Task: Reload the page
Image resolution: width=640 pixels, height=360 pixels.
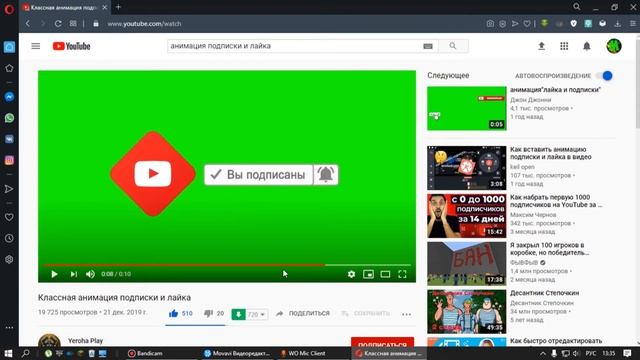Action: click(58, 24)
